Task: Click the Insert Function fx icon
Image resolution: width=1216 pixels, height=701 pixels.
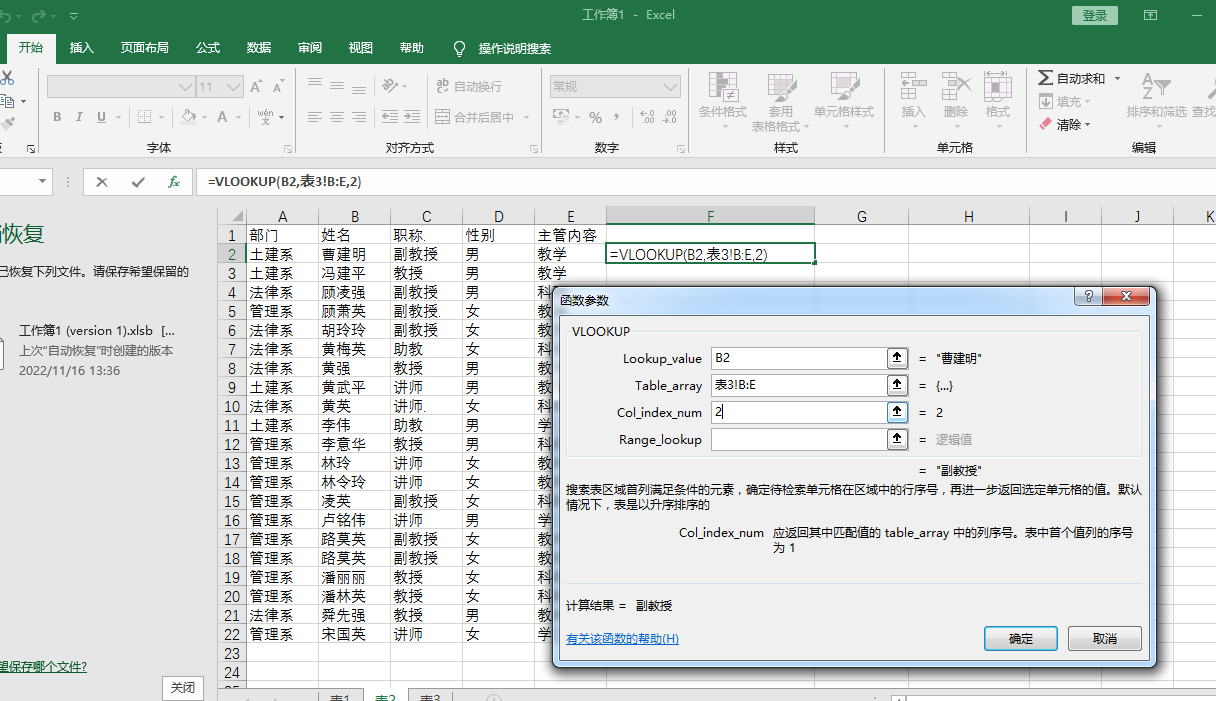Action: point(173,182)
